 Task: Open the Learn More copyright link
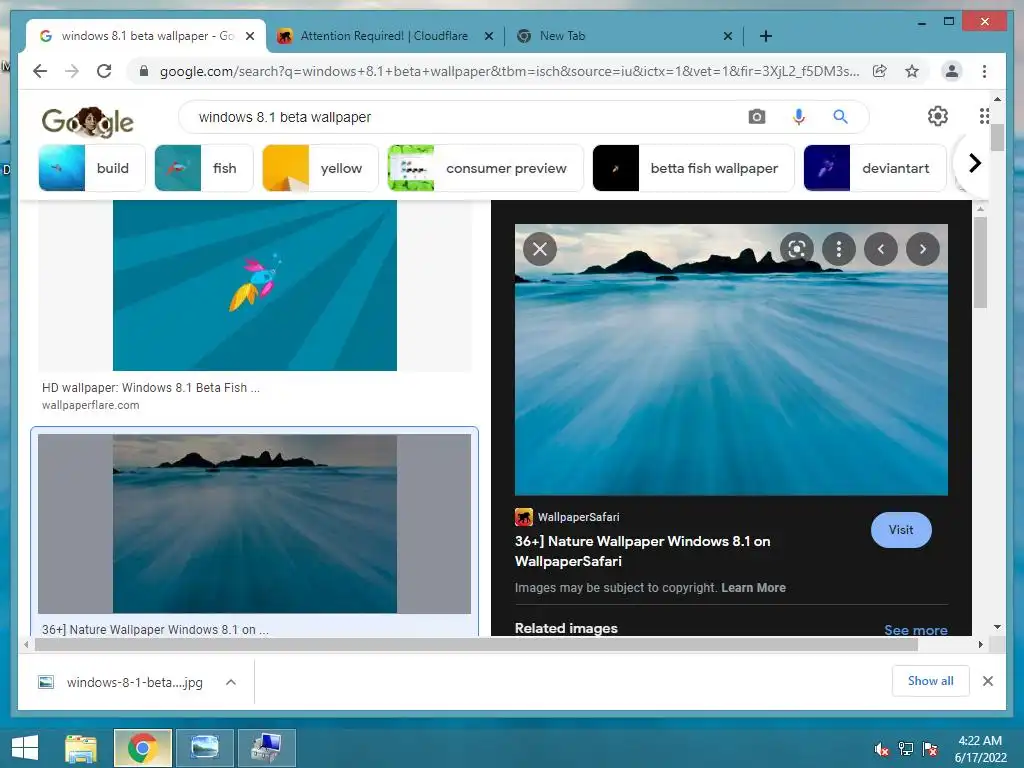point(753,588)
